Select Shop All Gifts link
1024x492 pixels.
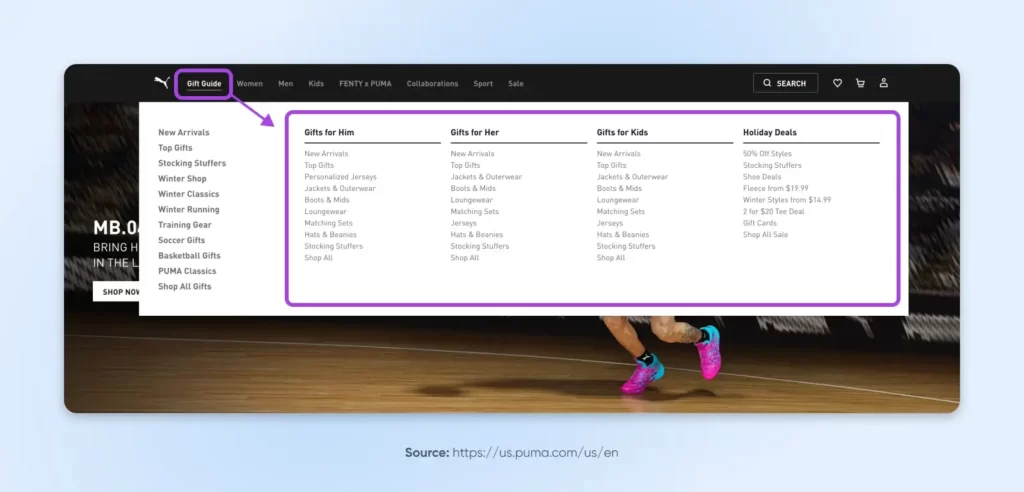(185, 286)
